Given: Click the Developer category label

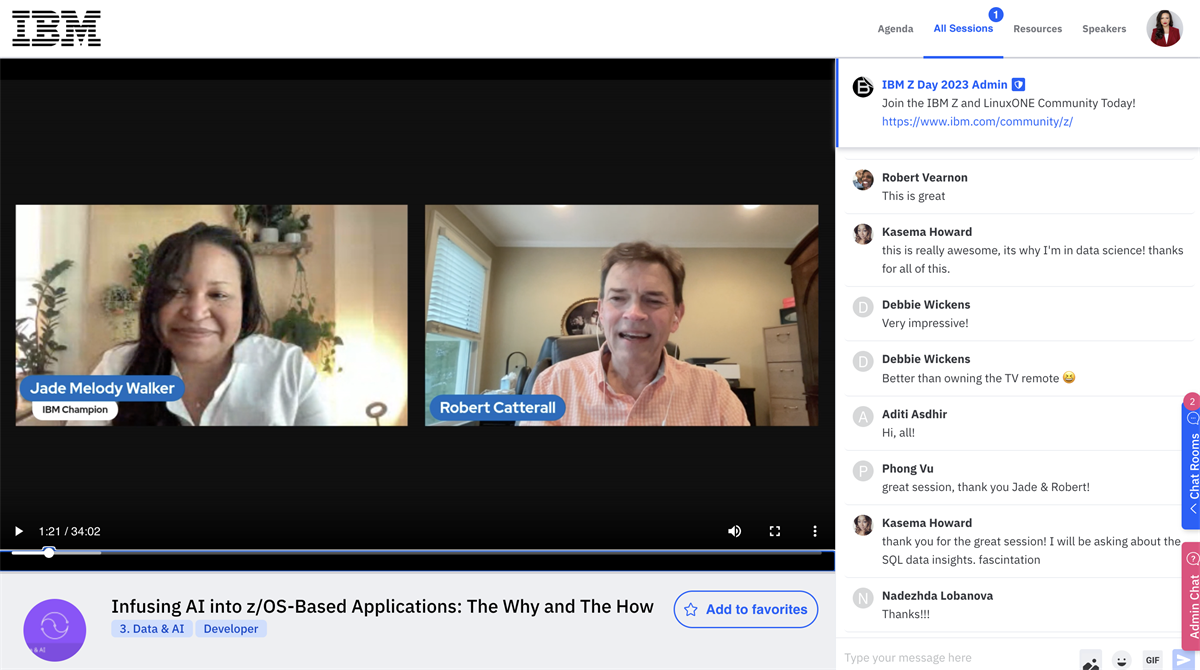Looking at the screenshot, I should (x=231, y=628).
